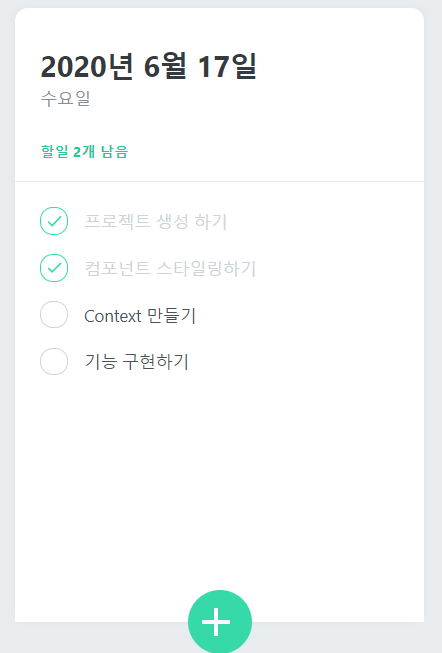Select the 컴포넌트 스타일링하기 todo text
This screenshot has width=442, height=653.
point(170,268)
